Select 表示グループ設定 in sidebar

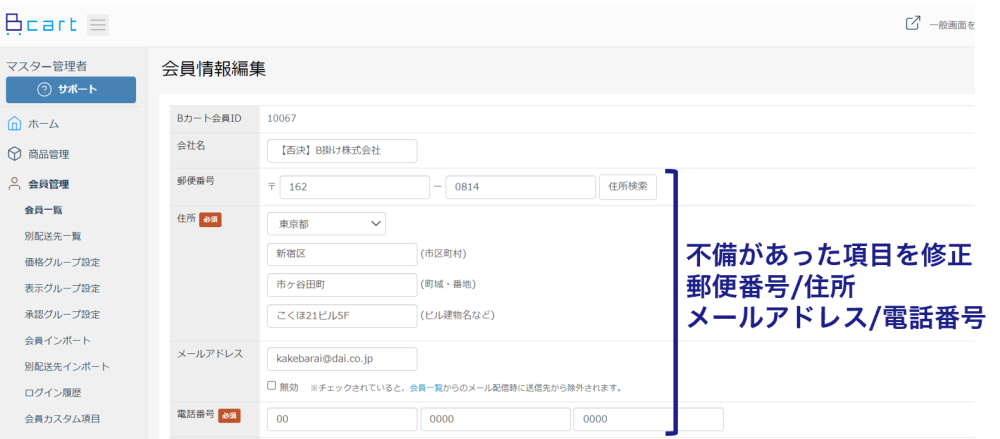pos(62,288)
